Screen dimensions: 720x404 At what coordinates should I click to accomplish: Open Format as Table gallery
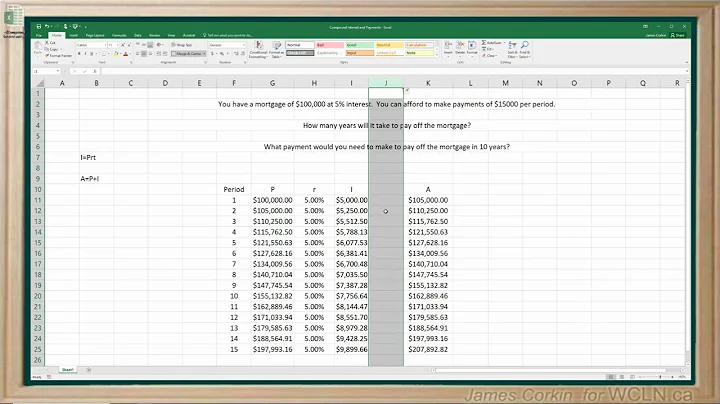point(276,50)
